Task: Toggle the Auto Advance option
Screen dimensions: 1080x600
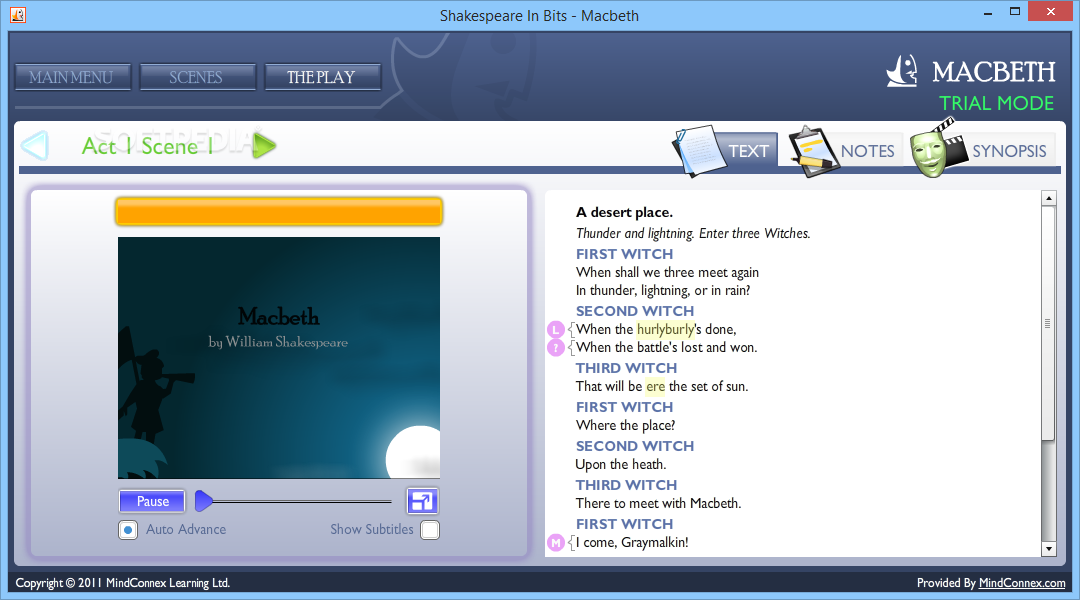Action: point(128,530)
